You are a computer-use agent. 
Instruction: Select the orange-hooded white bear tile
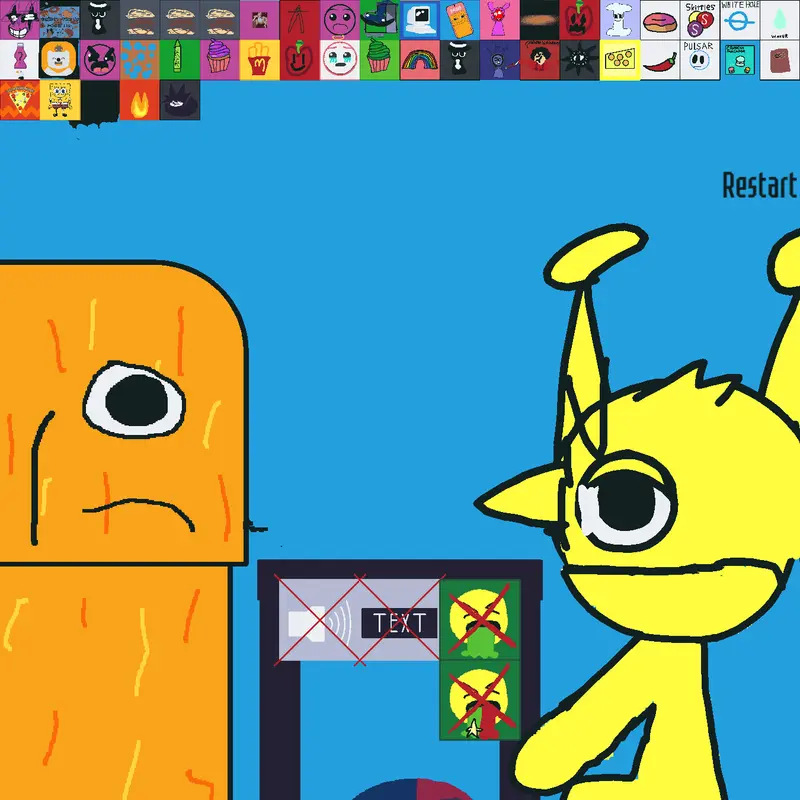(x=60, y=60)
